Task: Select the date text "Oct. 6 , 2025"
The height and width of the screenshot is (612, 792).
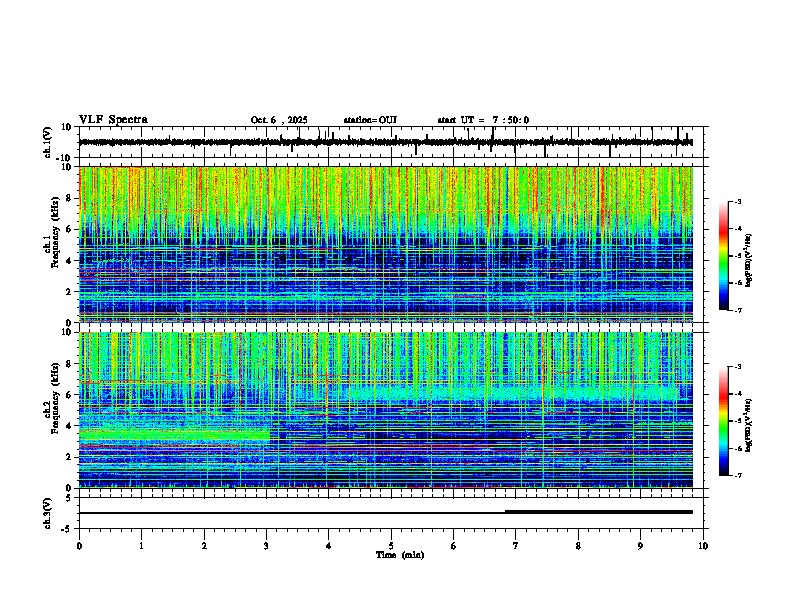Action: tap(279, 120)
